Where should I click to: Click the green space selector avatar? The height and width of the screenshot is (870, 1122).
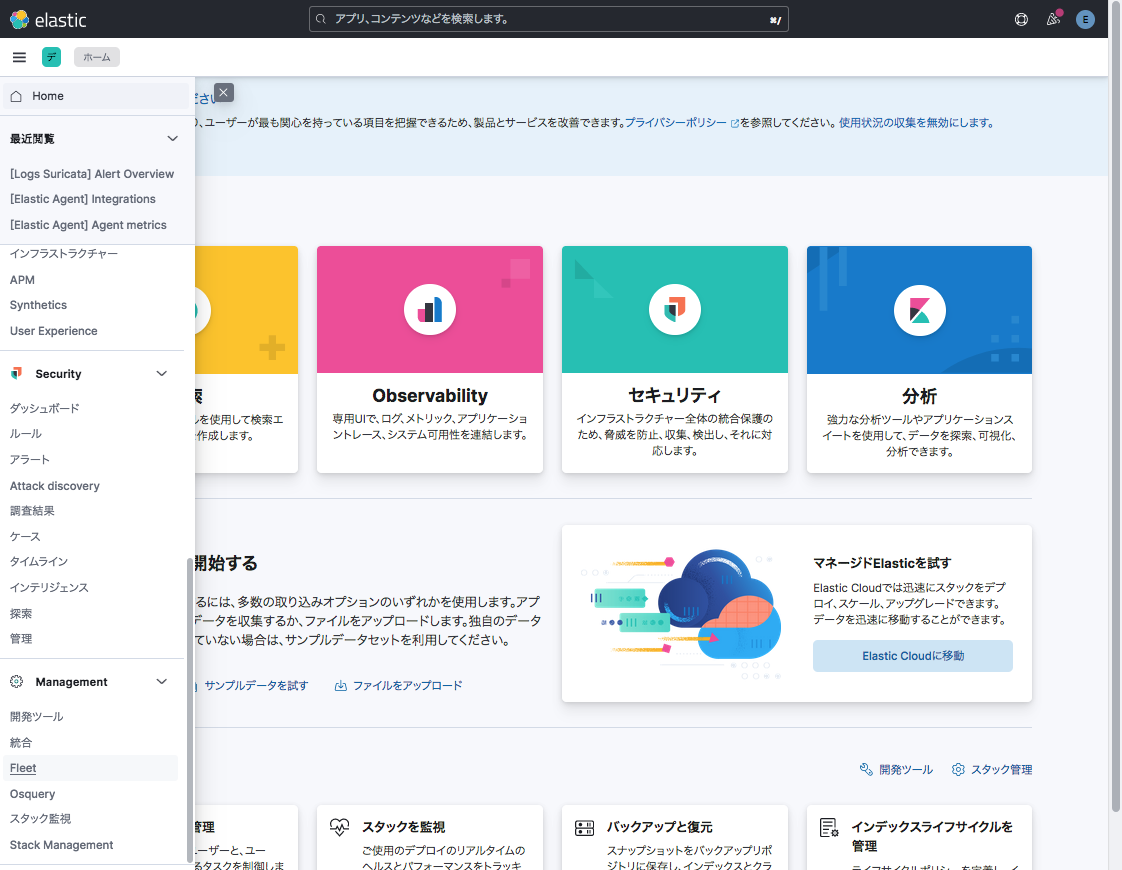51,57
